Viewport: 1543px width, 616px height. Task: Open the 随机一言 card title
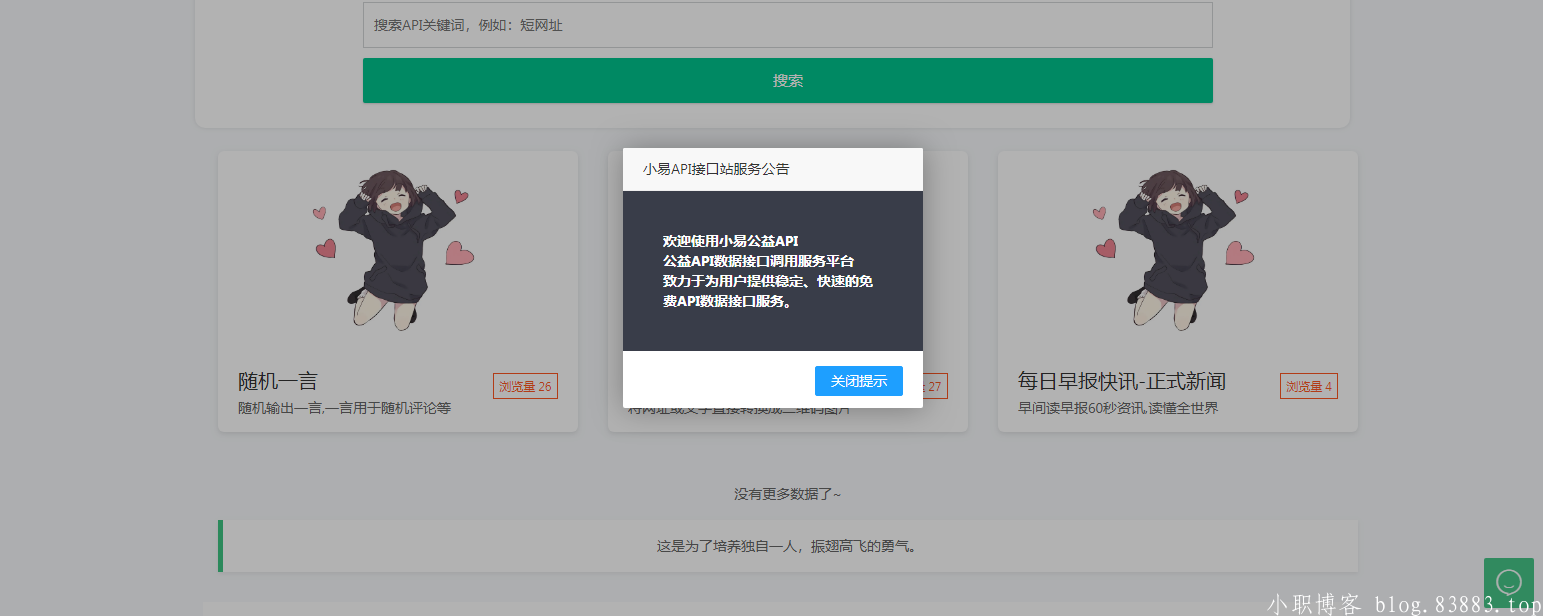[278, 381]
